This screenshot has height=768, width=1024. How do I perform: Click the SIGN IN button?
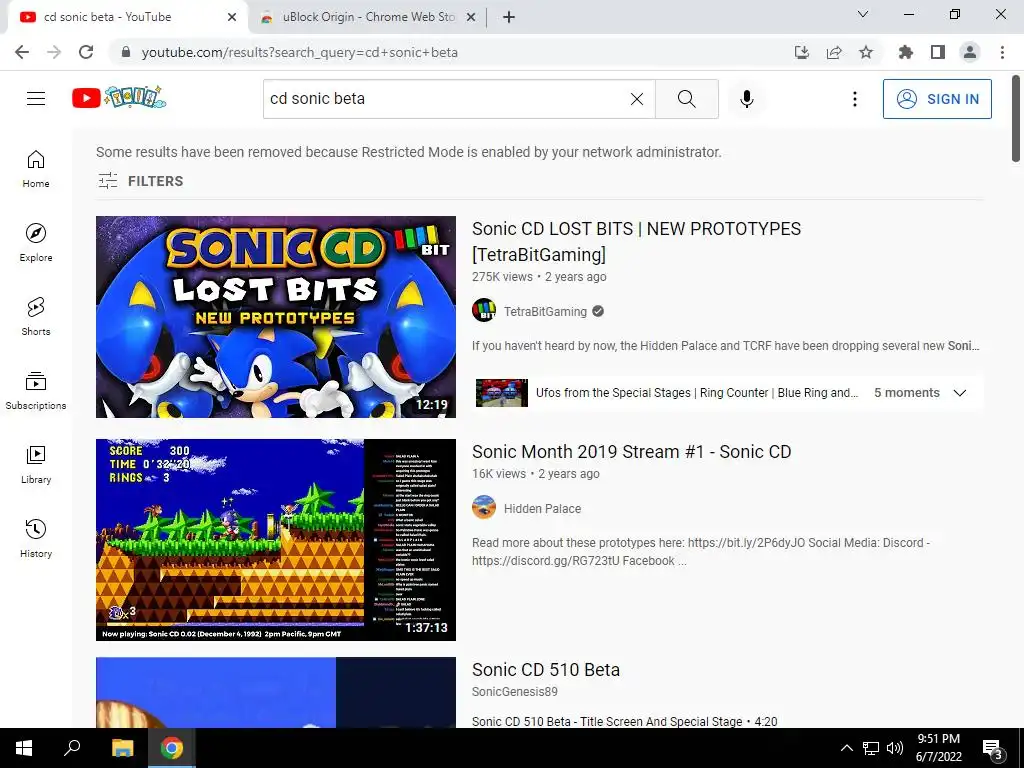(x=937, y=99)
